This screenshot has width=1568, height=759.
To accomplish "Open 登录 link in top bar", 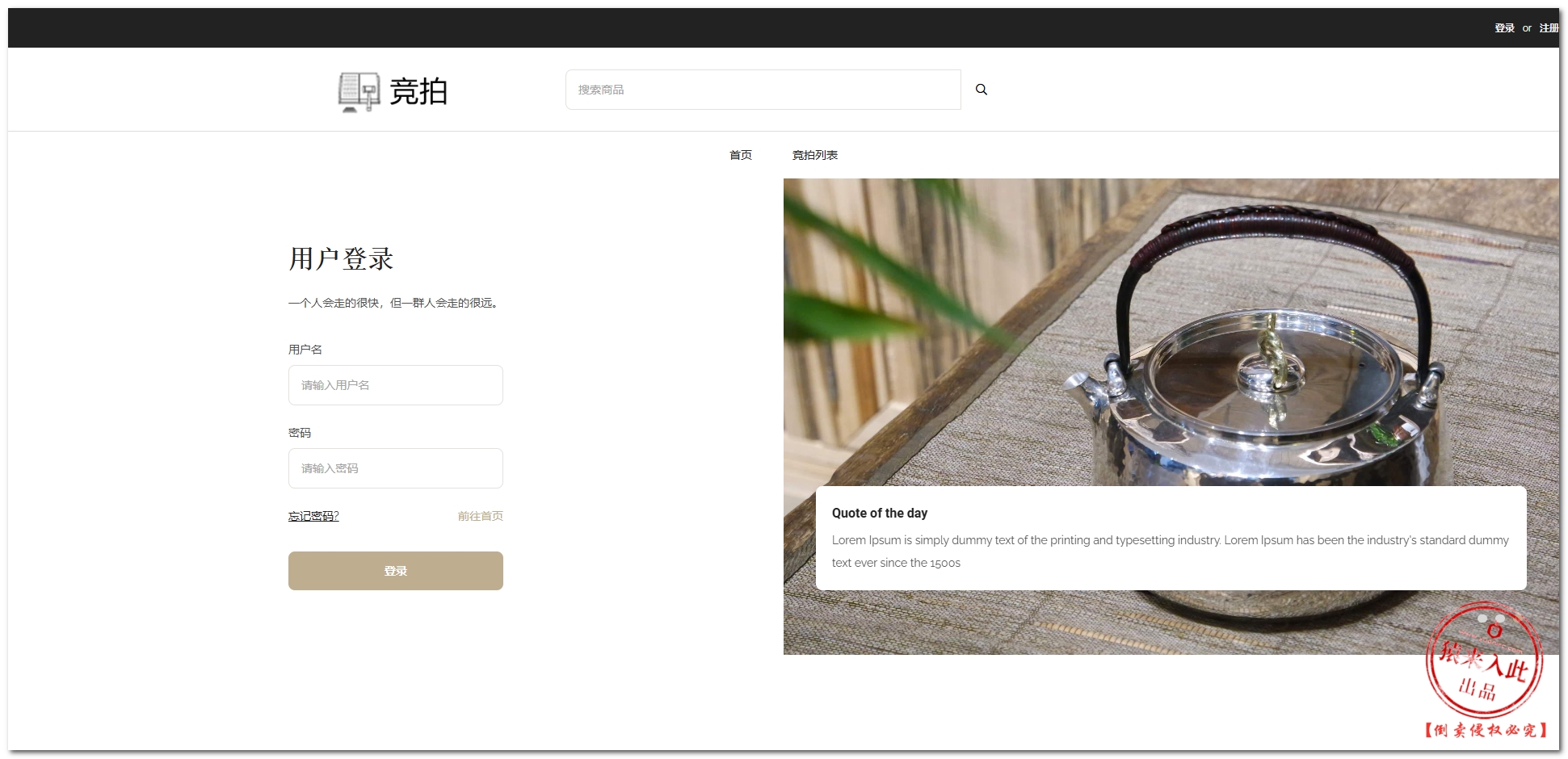I will tap(1504, 28).
